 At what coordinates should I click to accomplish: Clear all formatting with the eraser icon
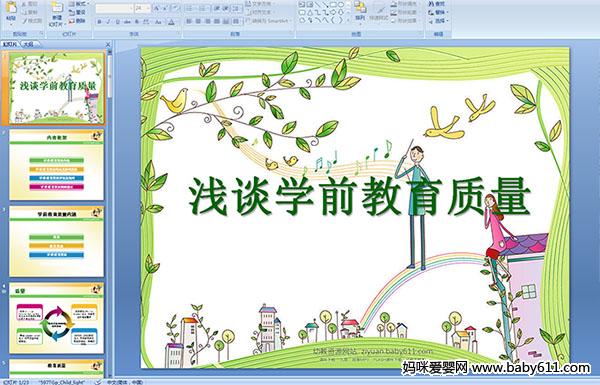175,8
